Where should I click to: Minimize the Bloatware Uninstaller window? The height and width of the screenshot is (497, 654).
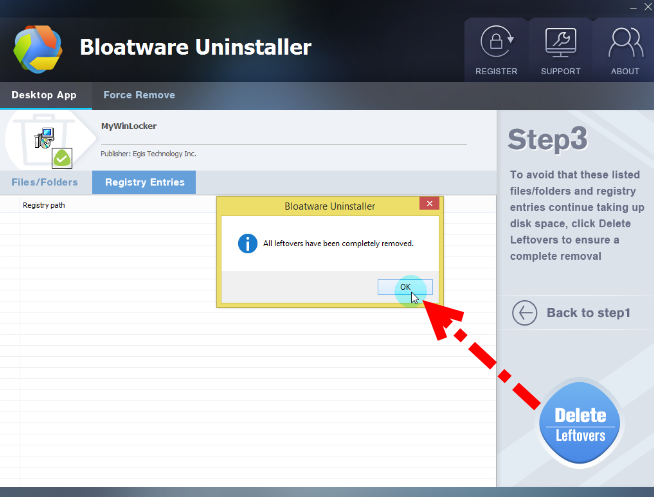(x=634, y=8)
